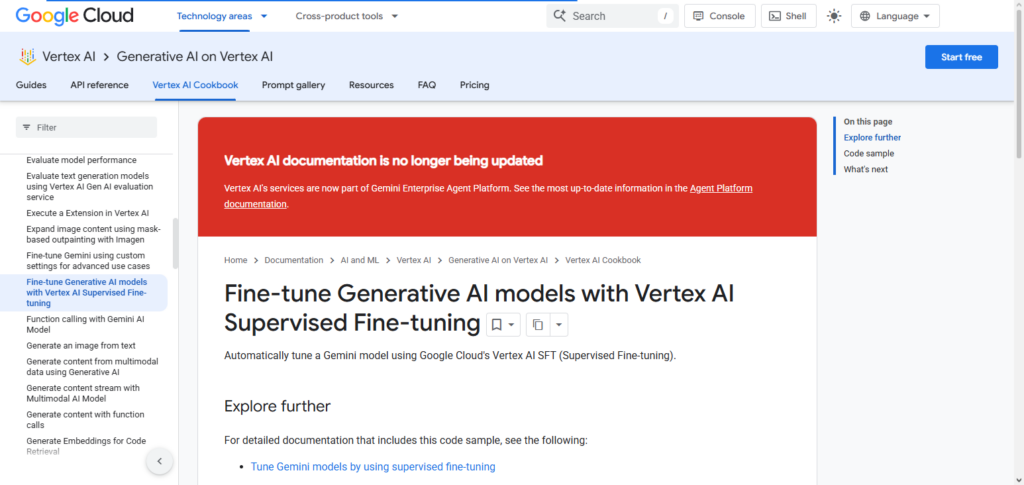Launch the Cloud Shell
The height and width of the screenshot is (485, 1024).
788,16
